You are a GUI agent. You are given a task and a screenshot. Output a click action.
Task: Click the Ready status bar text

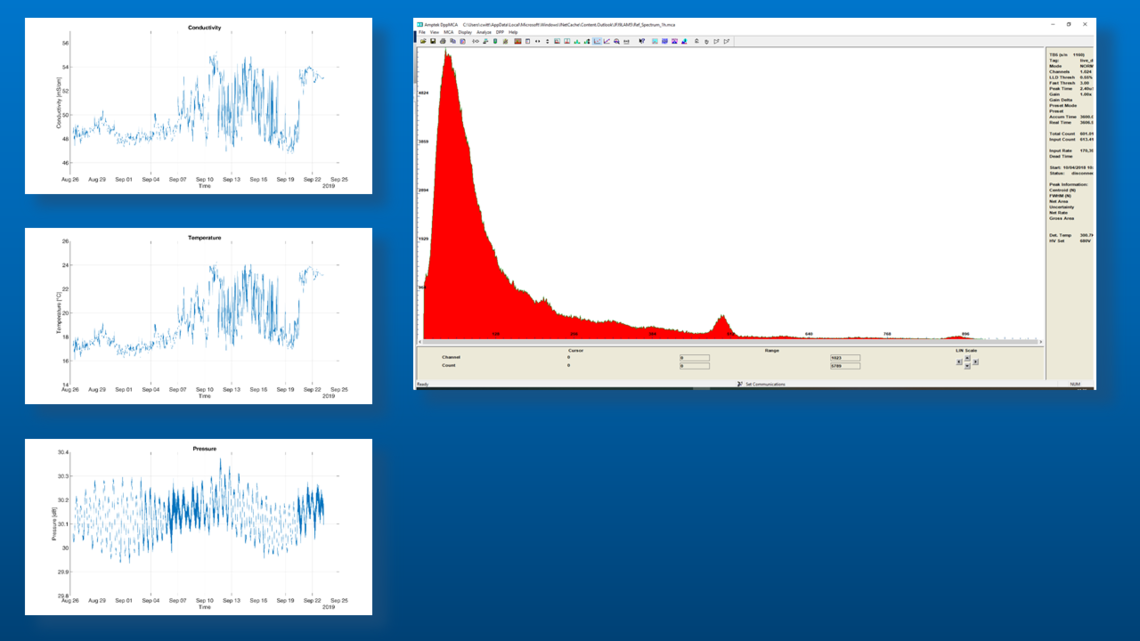[x=423, y=384]
